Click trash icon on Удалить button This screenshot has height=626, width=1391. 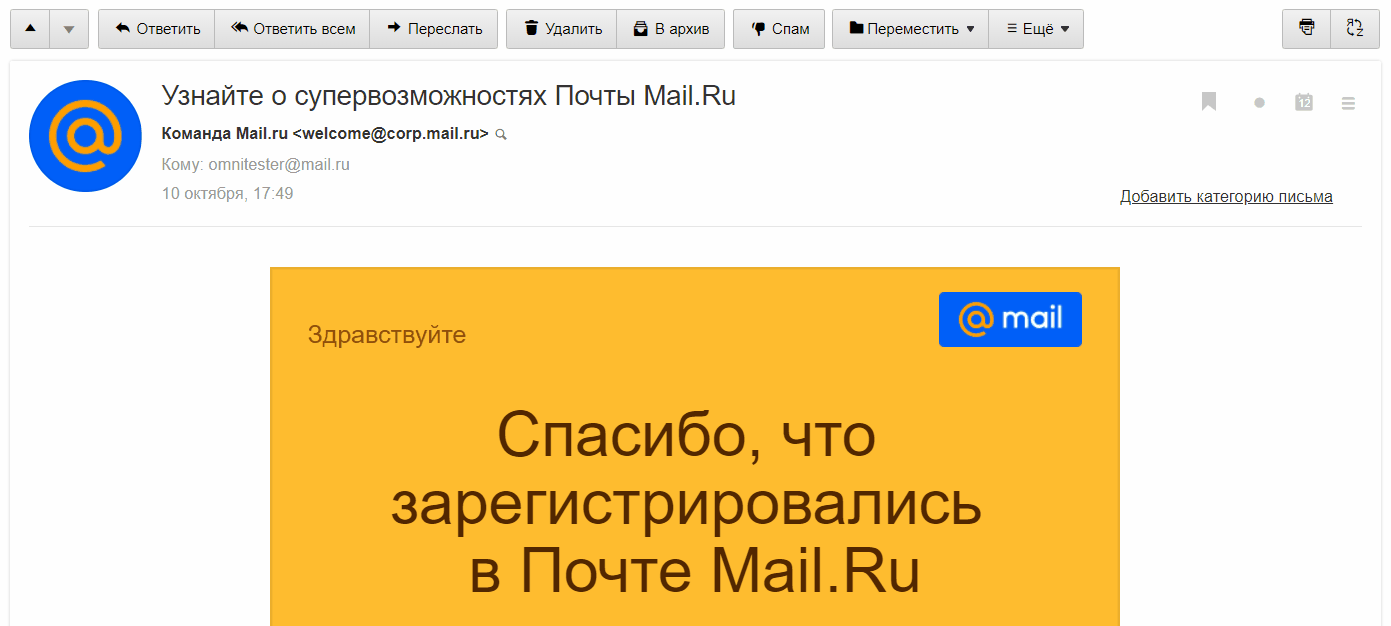pos(531,29)
